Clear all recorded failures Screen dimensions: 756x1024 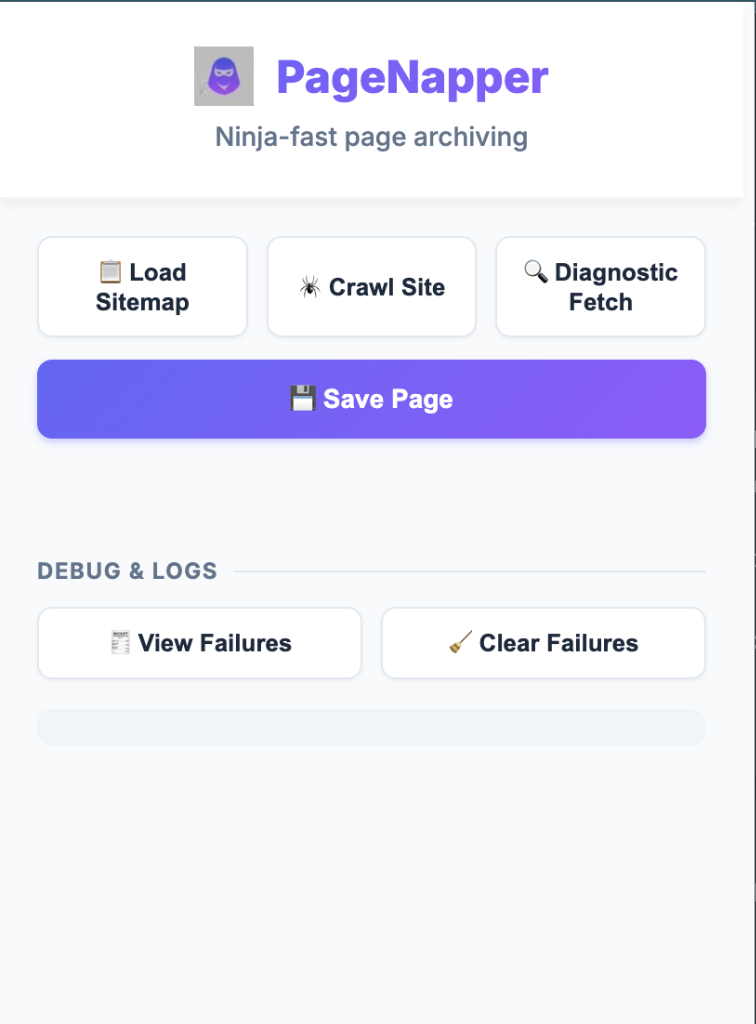(x=543, y=642)
